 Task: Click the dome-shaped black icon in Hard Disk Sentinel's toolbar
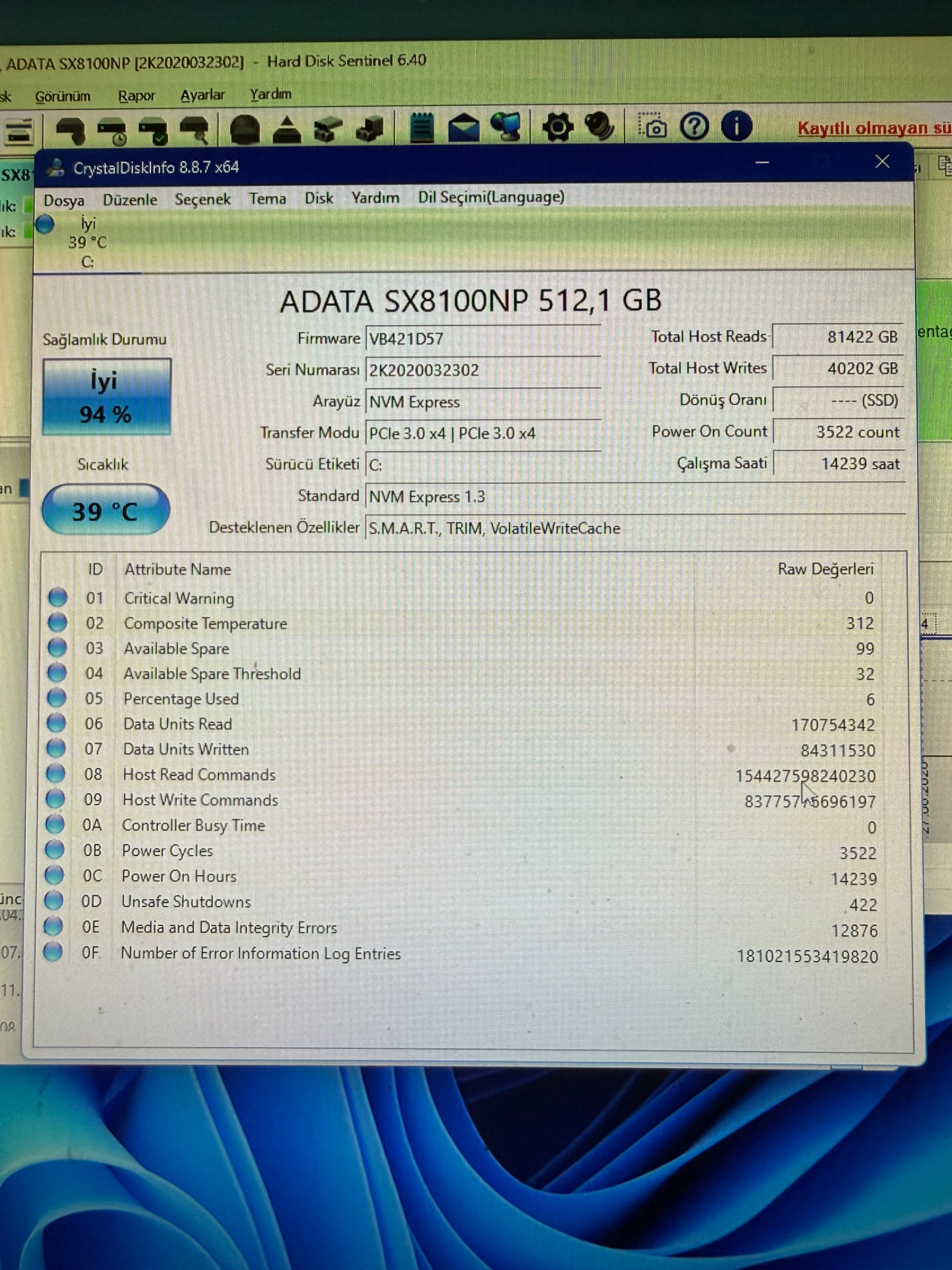(245, 130)
